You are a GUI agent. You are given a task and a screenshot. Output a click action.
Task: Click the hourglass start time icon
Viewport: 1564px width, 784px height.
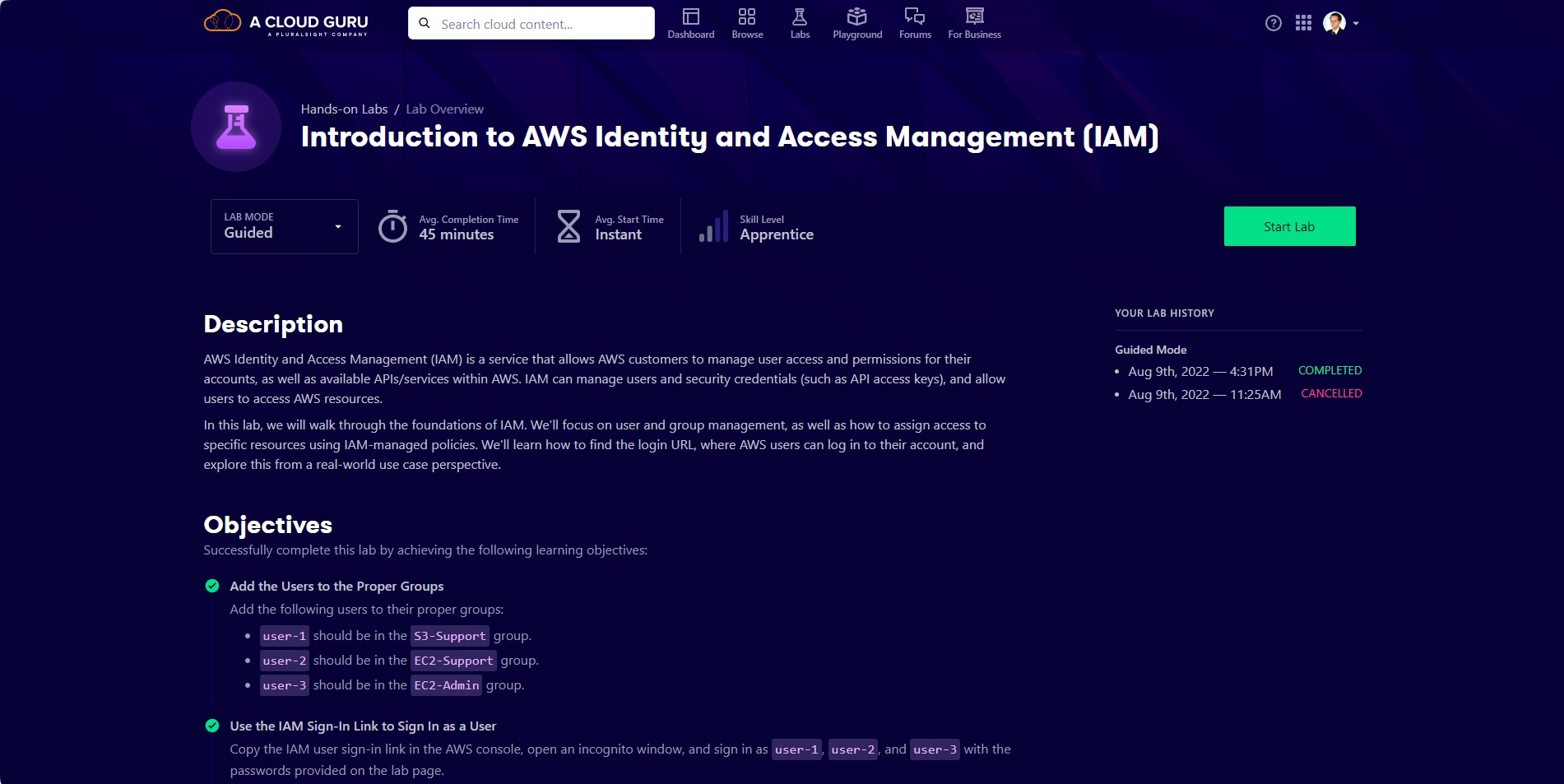pos(569,226)
